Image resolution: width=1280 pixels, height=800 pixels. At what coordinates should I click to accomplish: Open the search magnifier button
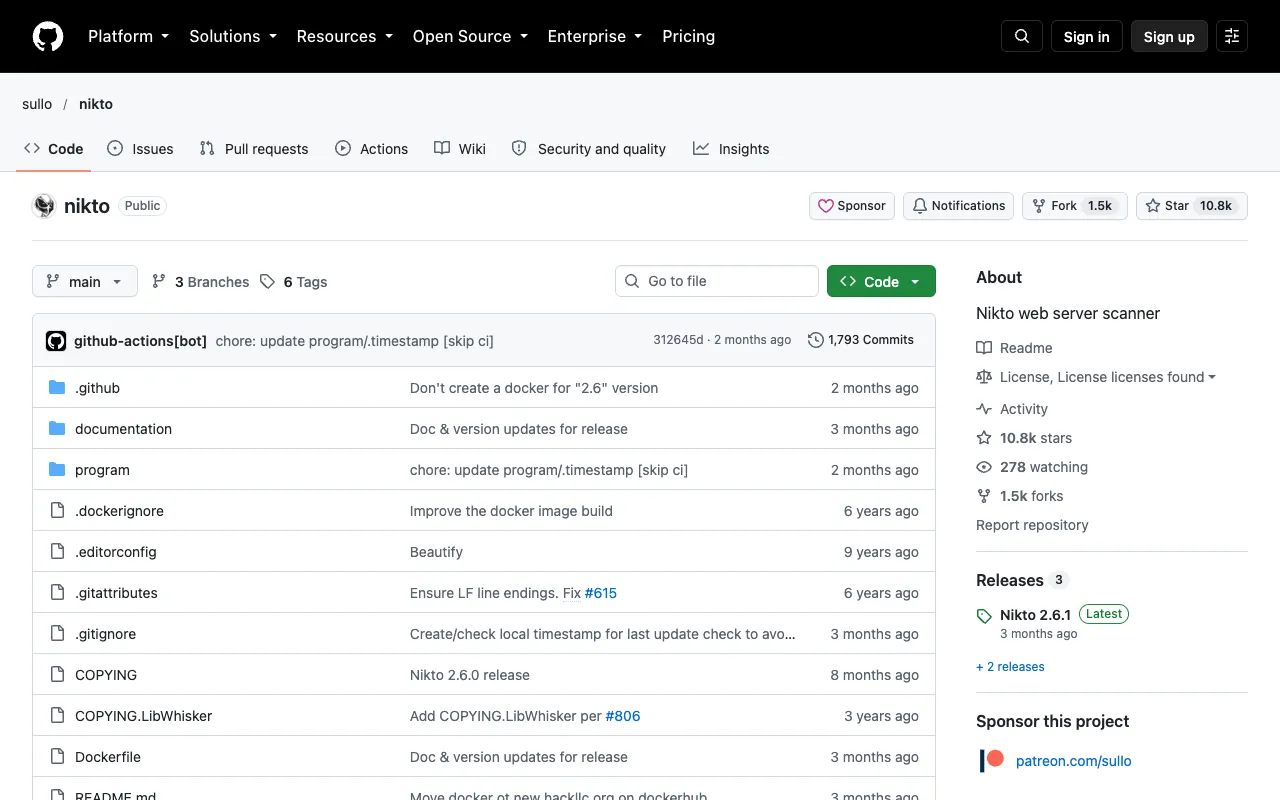point(1022,36)
